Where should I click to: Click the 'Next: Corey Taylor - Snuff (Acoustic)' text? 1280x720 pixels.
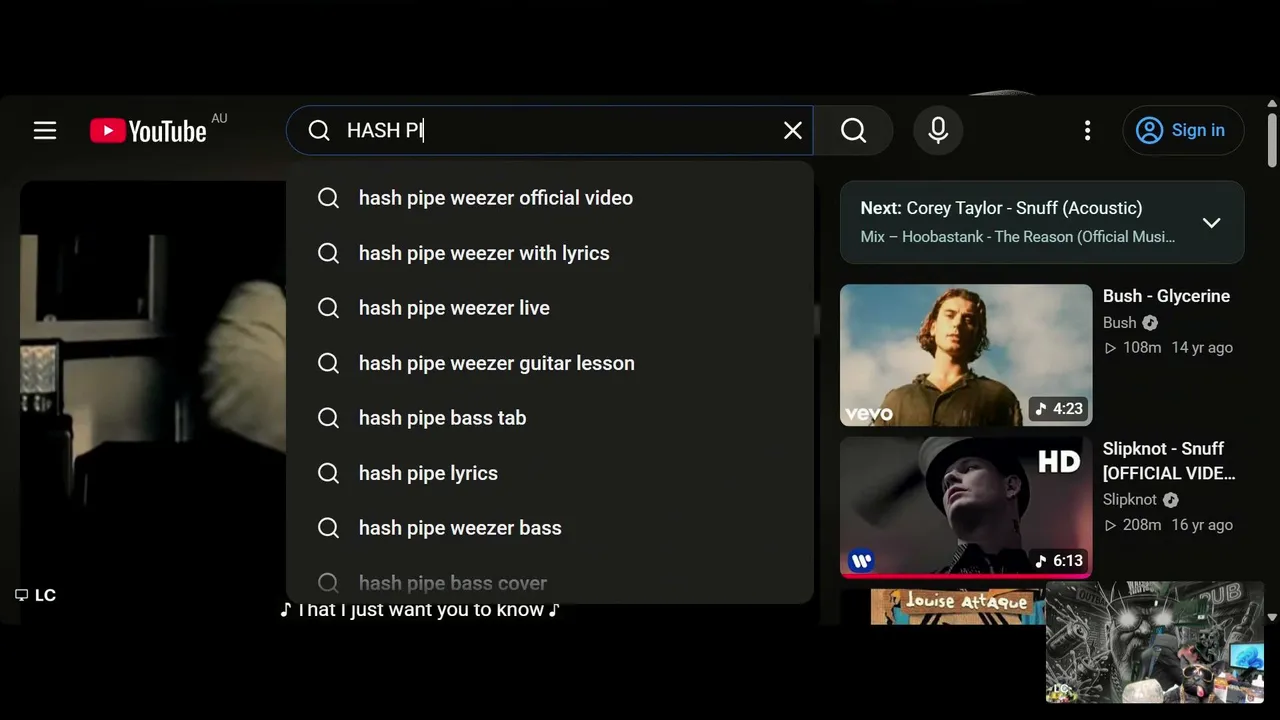(x=1001, y=208)
